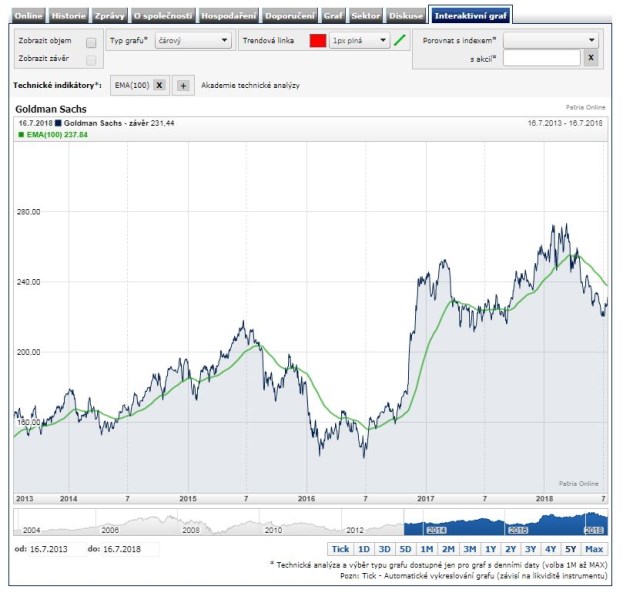Select the Max time range button
The width and height of the screenshot is (623, 600).
594,549
